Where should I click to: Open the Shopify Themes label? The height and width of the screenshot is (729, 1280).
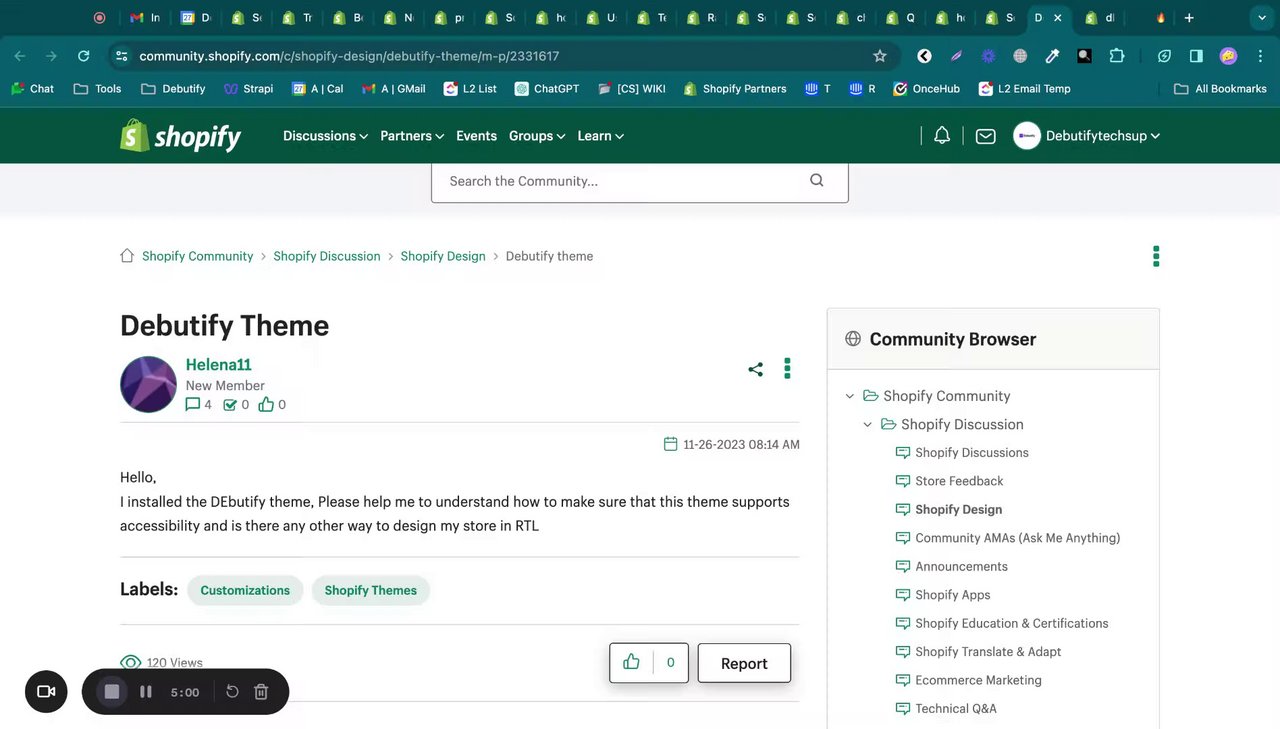click(x=370, y=590)
